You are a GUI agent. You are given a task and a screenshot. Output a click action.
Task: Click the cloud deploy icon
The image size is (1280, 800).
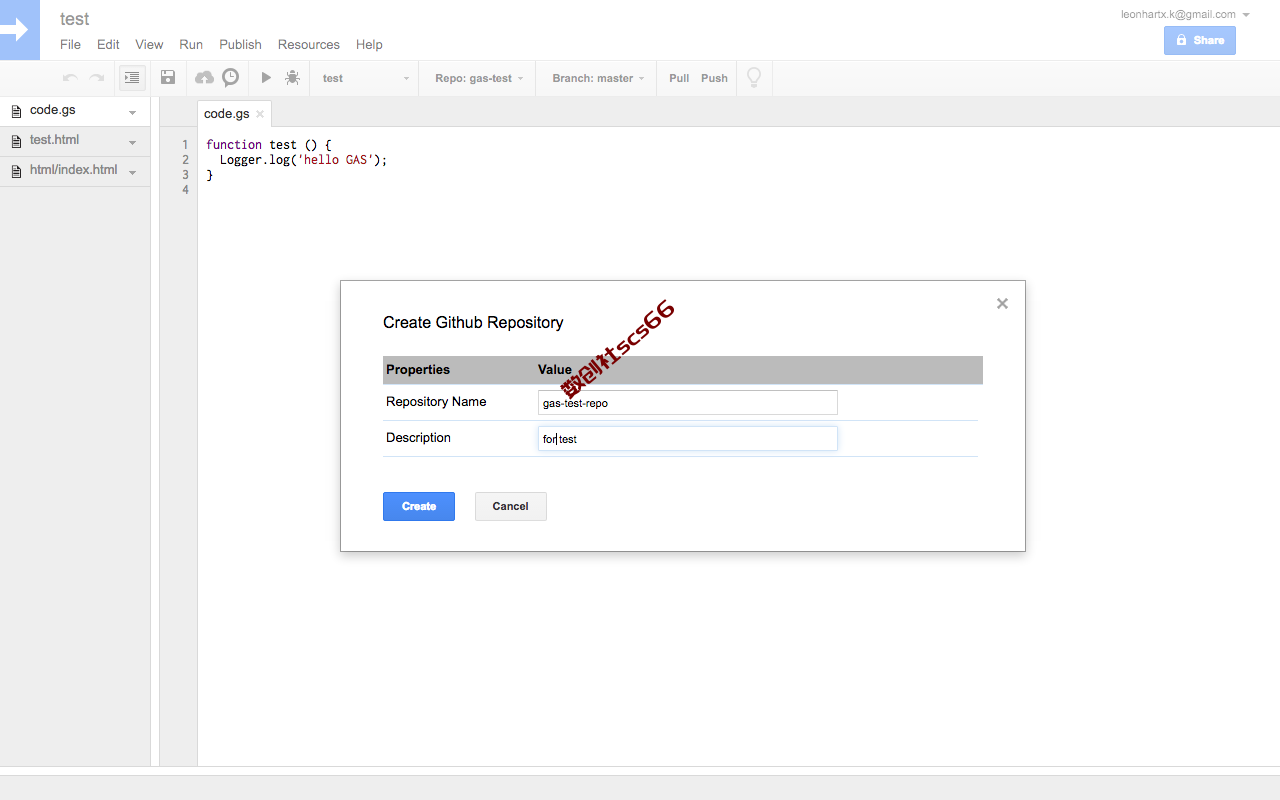coord(204,78)
